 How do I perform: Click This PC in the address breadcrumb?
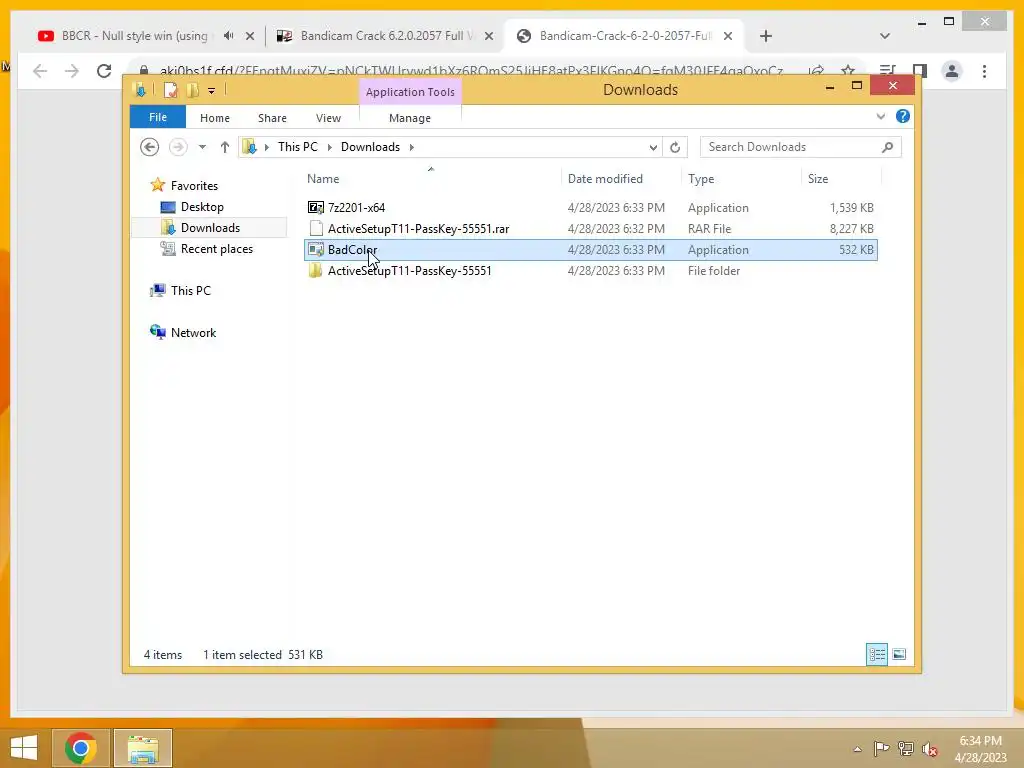[x=298, y=147]
